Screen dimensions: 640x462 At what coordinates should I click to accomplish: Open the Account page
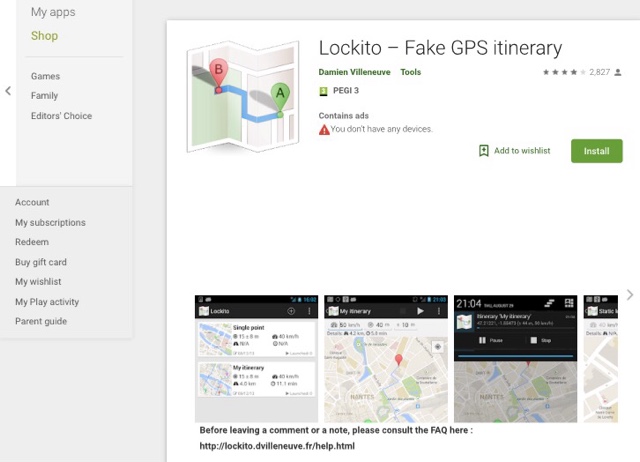(32, 202)
